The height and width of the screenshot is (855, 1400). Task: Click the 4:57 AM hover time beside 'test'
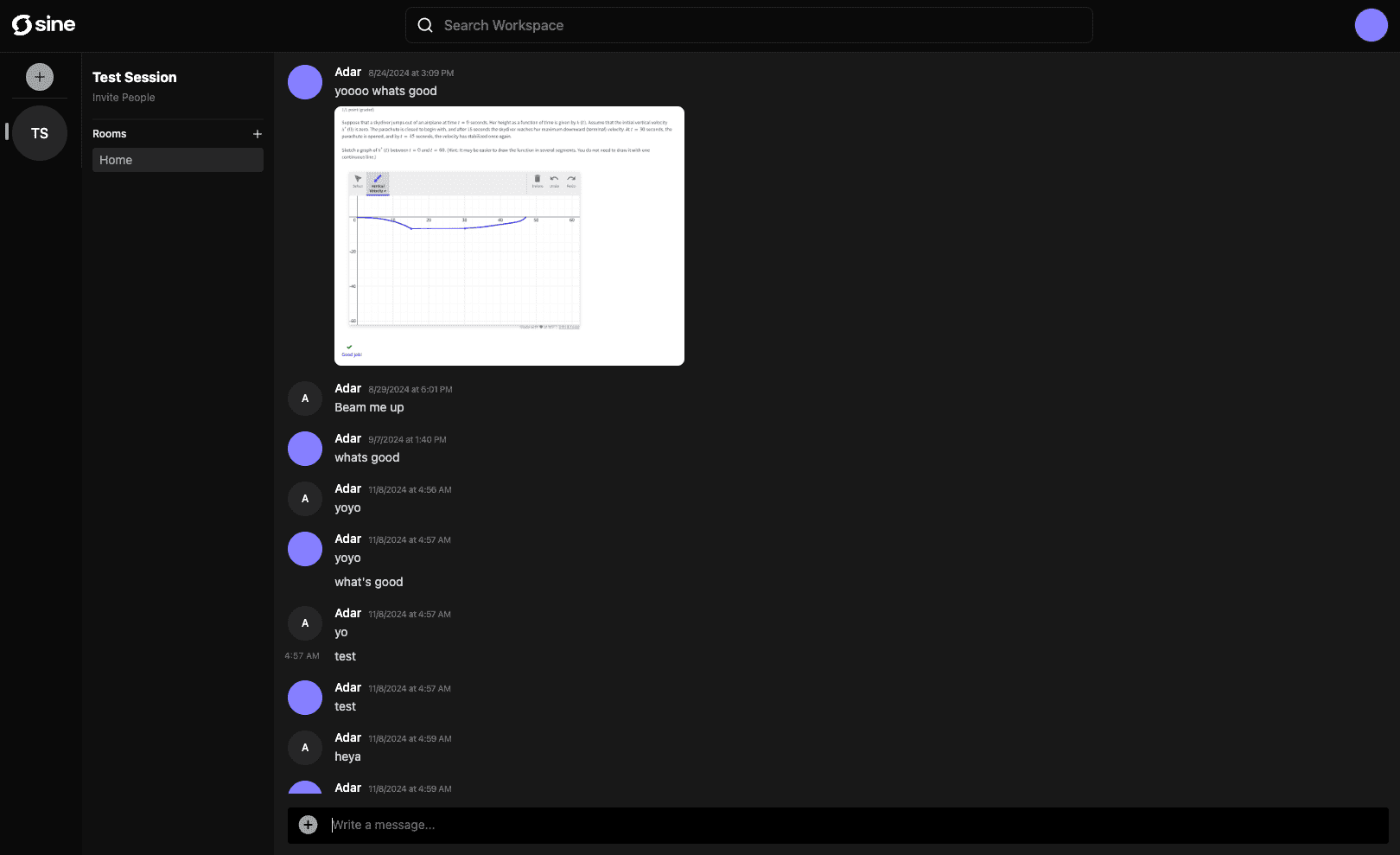tap(302, 656)
